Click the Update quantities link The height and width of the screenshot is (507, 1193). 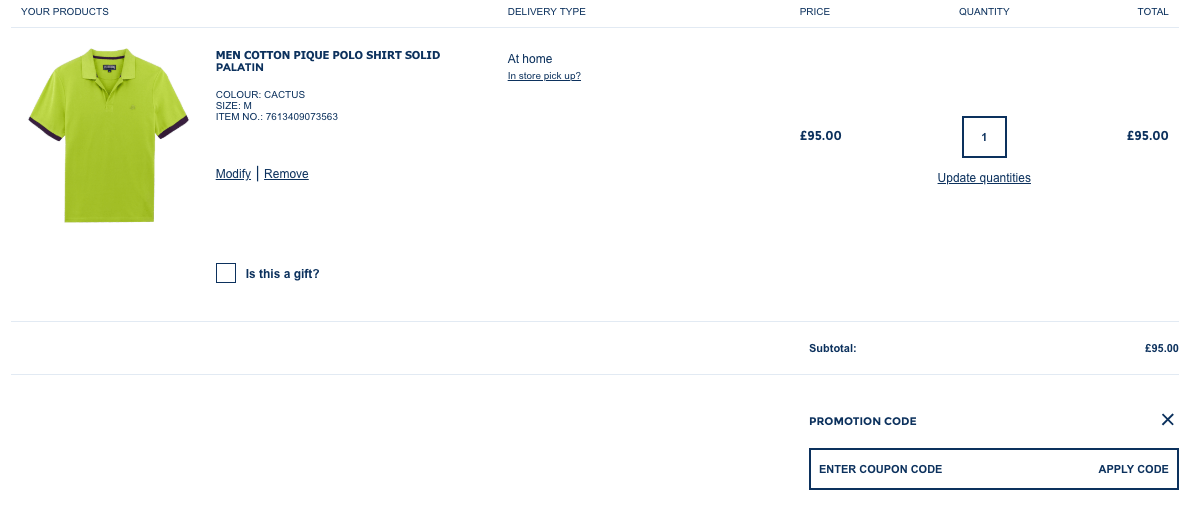tap(984, 178)
